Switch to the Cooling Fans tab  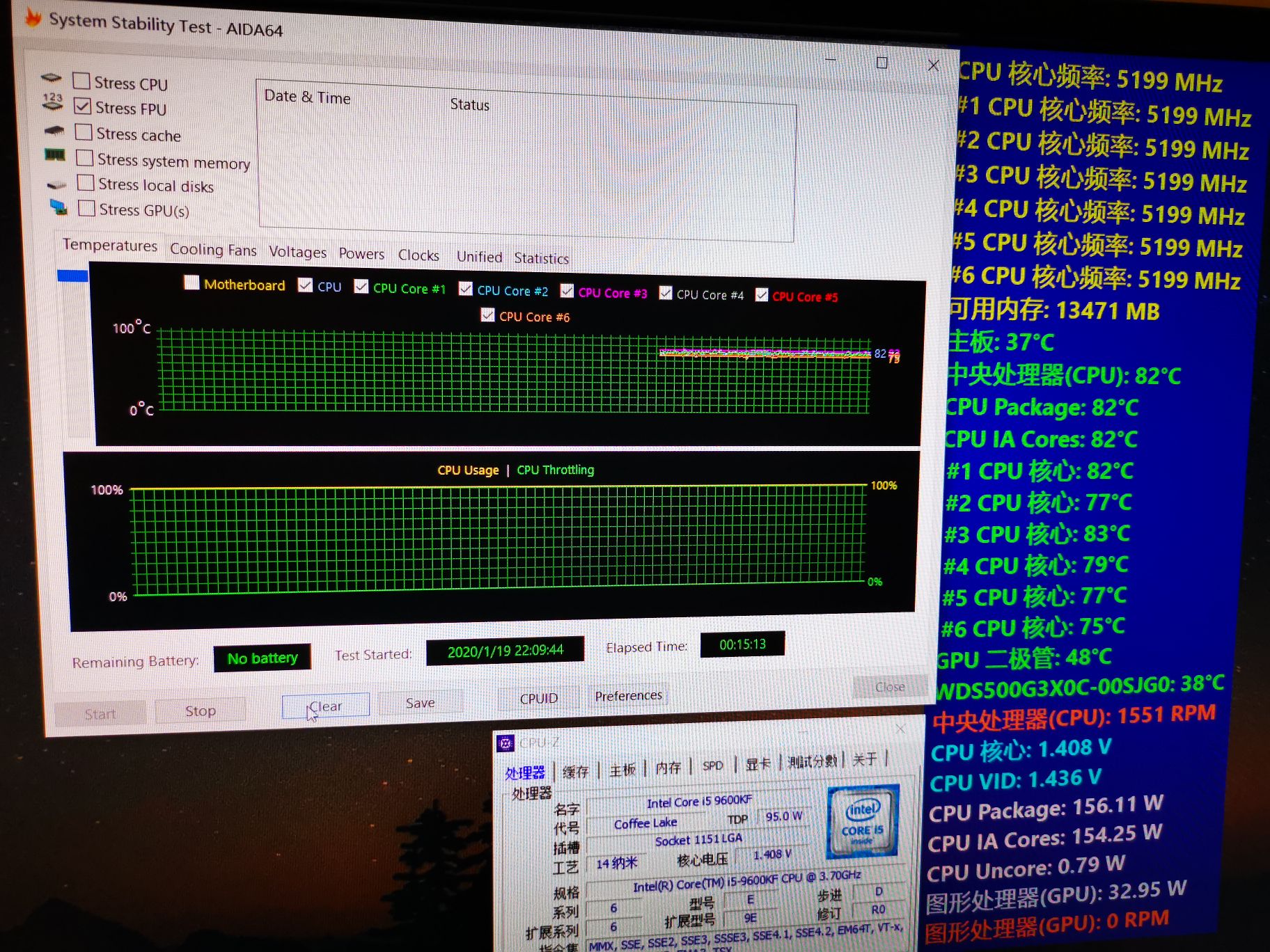click(213, 250)
